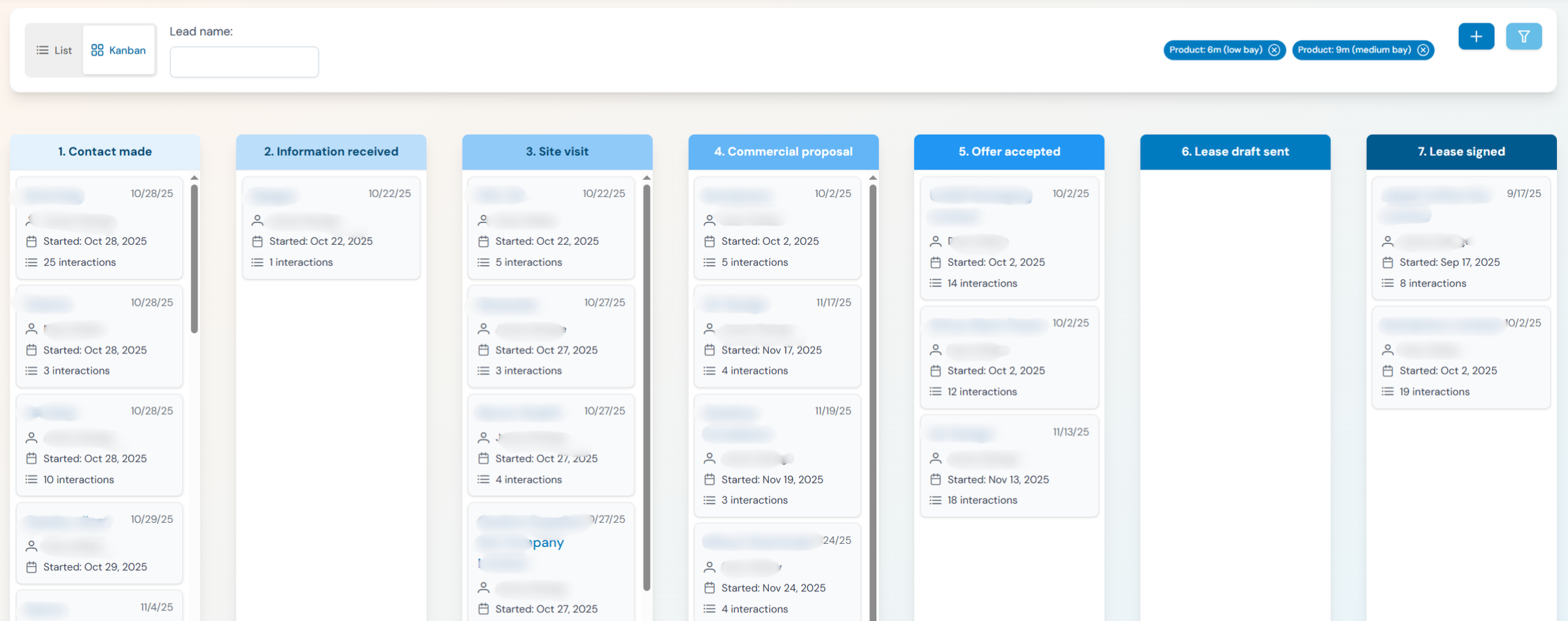Click the Lead name input field

tap(243, 61)
